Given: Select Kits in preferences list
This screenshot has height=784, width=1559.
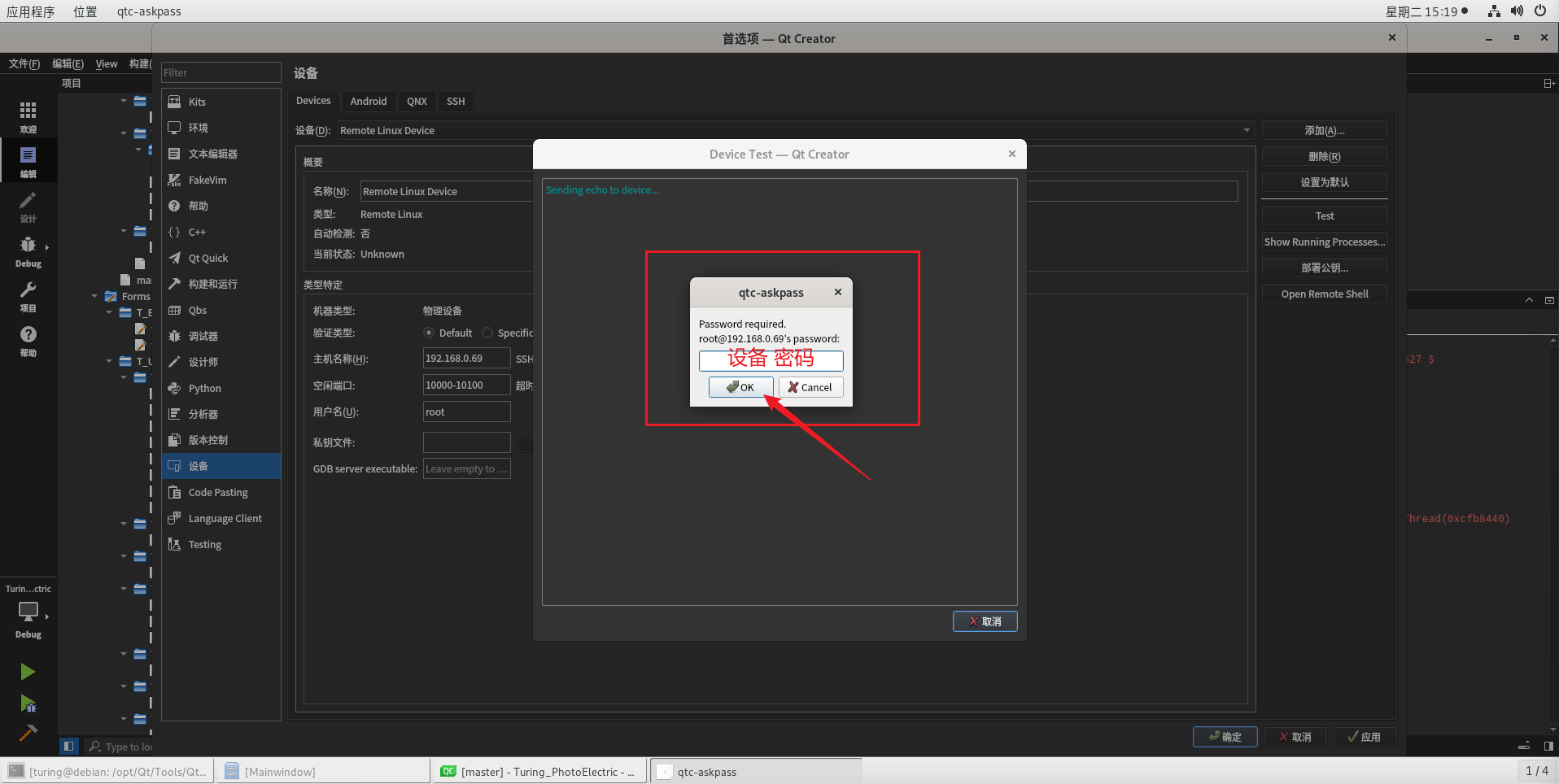Looking at the screenshot, I should coord(221,102).
